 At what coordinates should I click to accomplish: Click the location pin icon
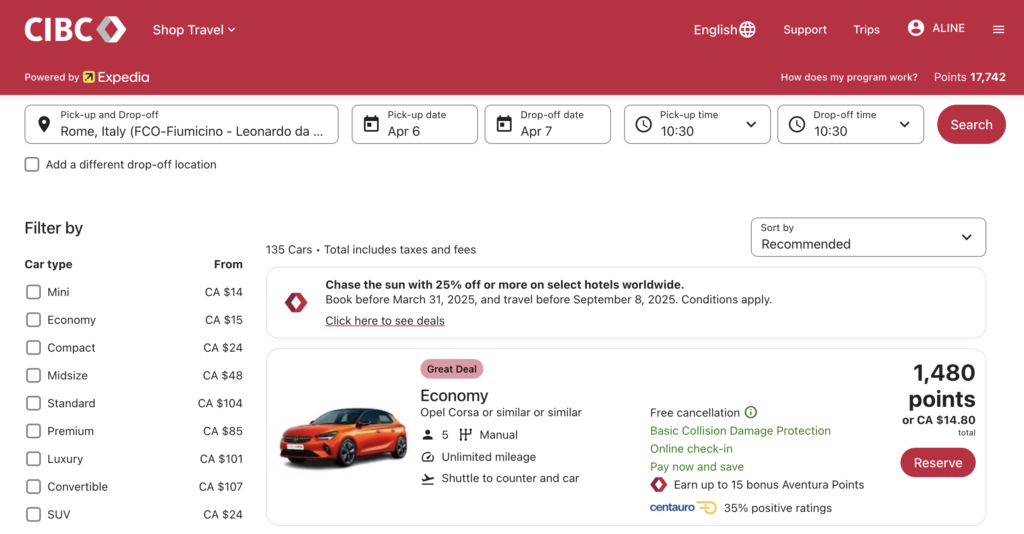click(44, 125)
